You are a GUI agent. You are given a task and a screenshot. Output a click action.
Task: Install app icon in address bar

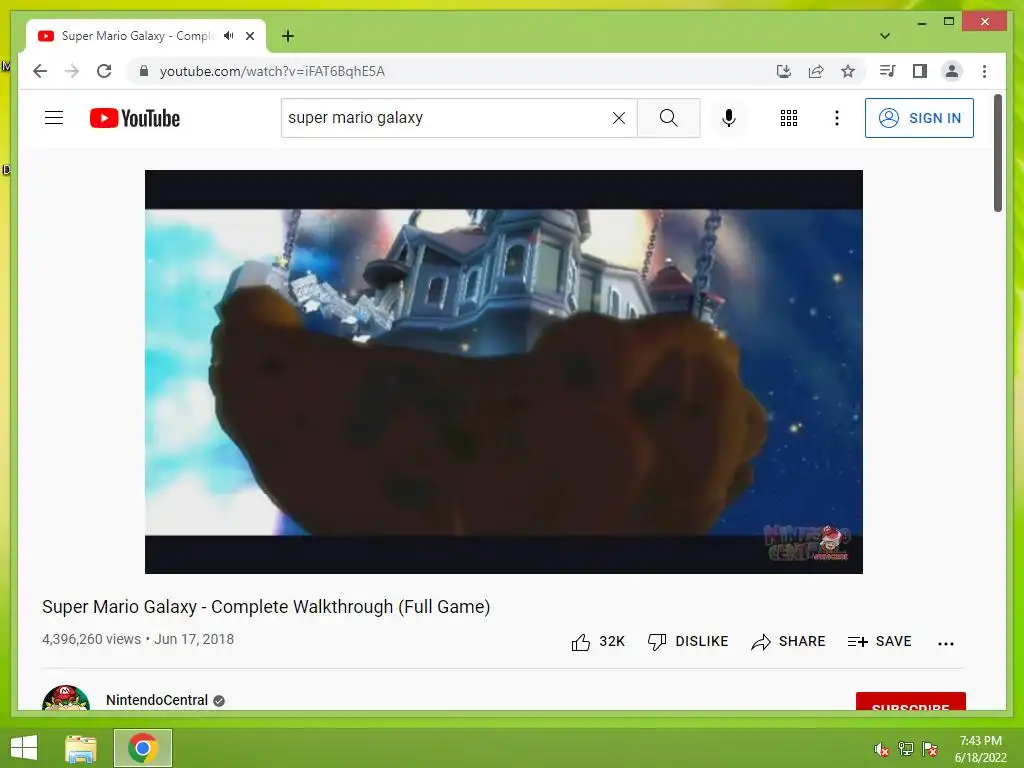coord(784,71)
